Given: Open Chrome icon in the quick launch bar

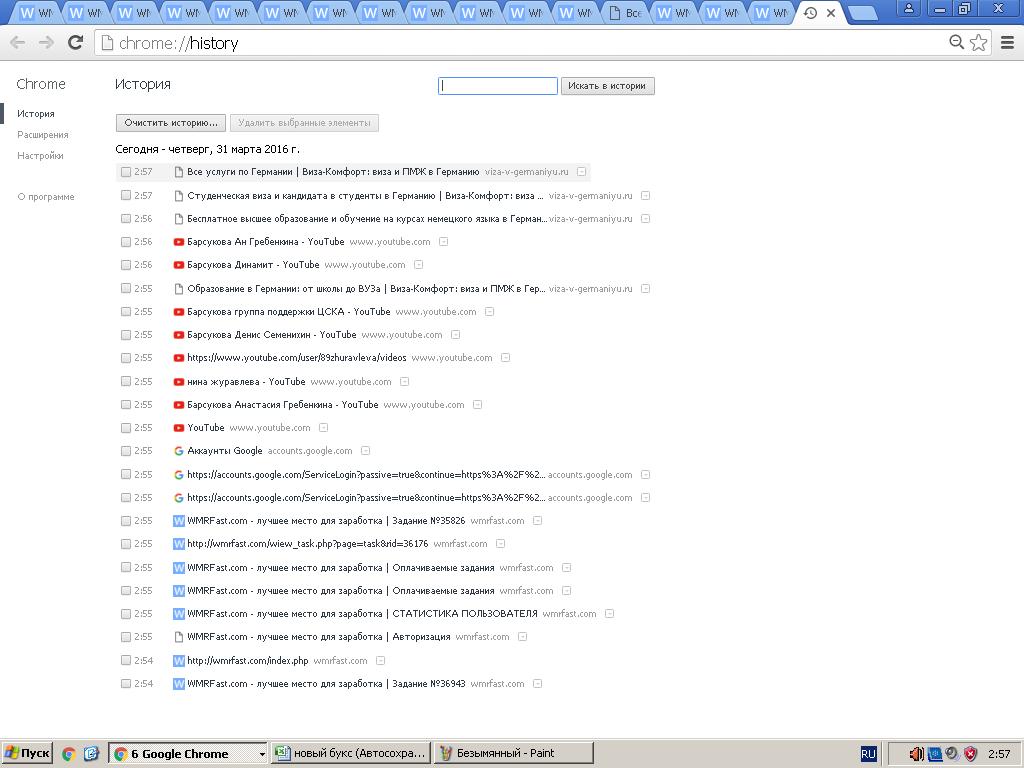Looking at the screenshot, I should coord(69,754).
